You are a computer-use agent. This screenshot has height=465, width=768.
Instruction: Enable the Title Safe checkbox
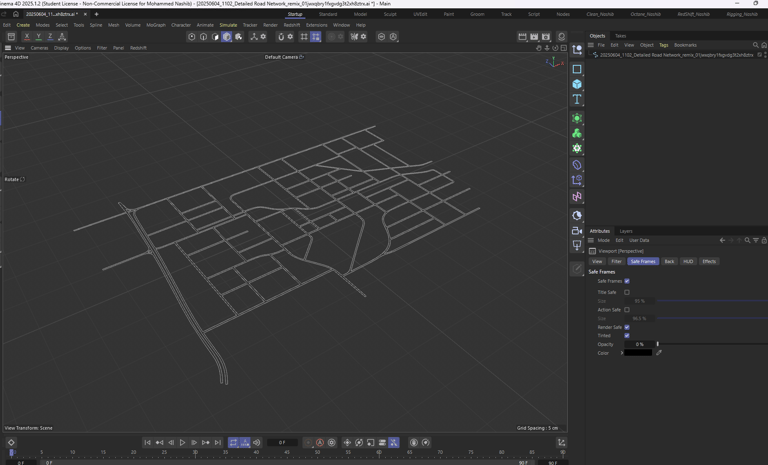click(627, 293)
